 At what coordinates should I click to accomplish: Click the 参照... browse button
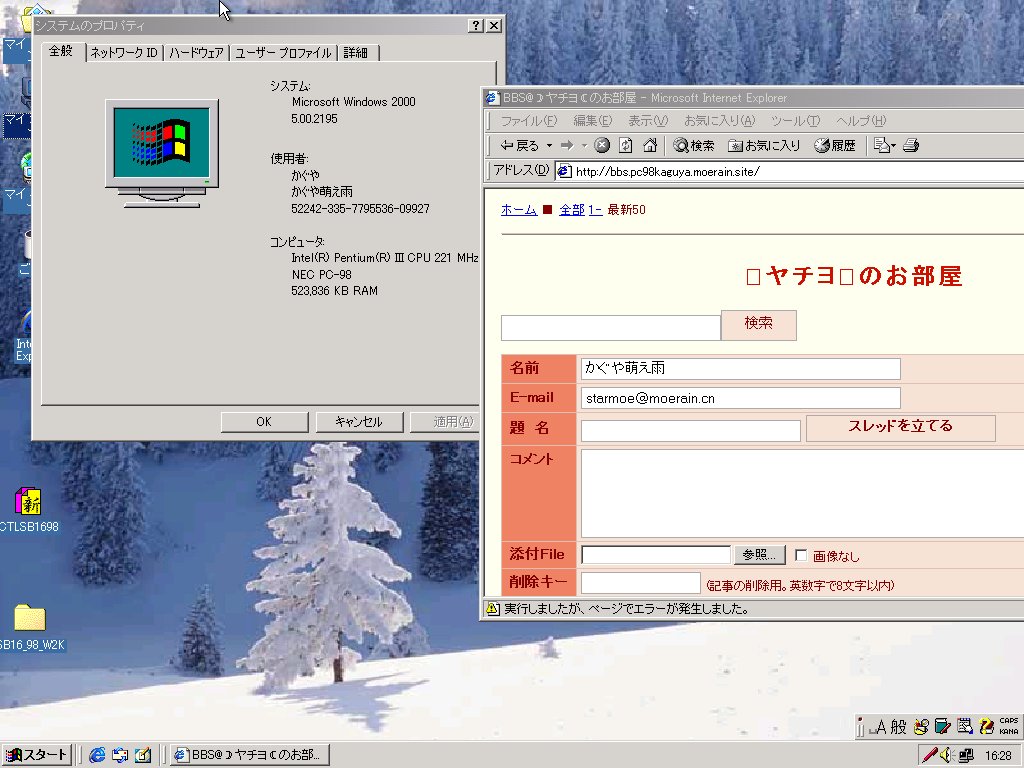[x=760, y=555]
